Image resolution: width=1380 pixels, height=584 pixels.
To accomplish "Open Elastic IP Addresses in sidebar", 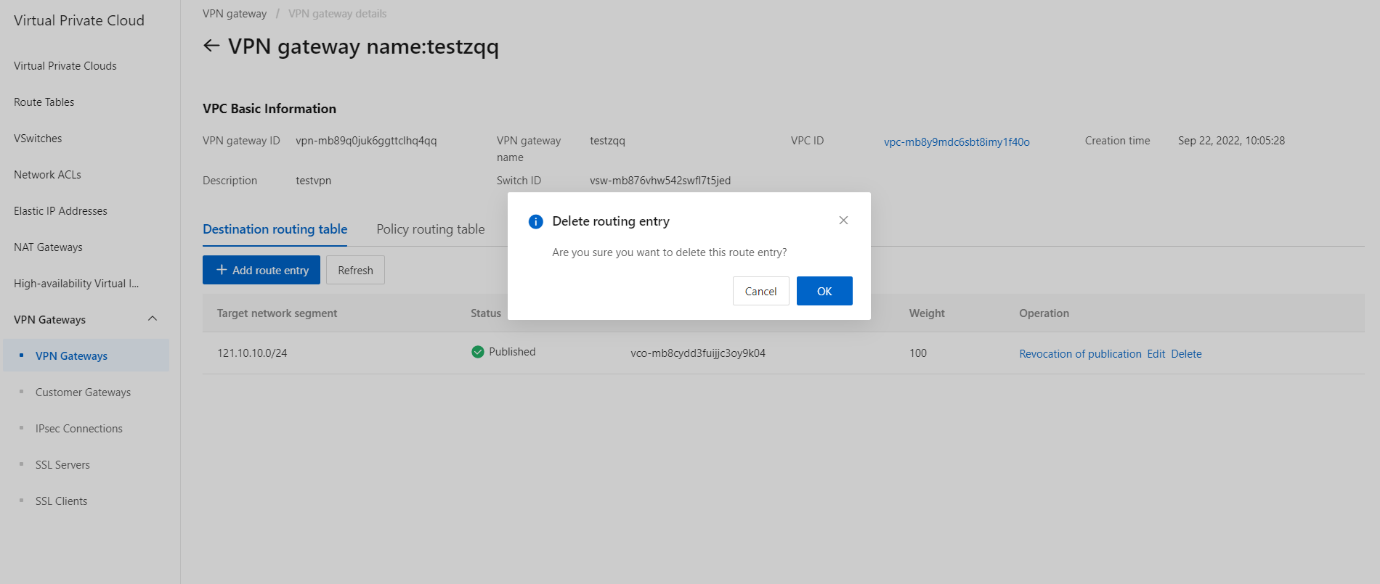I will pos(60,211).
